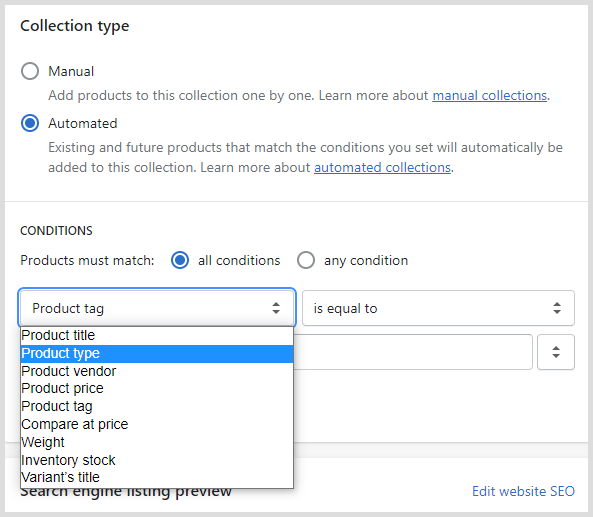Open the 'is equal to' operator dropdown
Image resolution: width=593 pixels, height=517 pixels.
(x=438, y=308)
